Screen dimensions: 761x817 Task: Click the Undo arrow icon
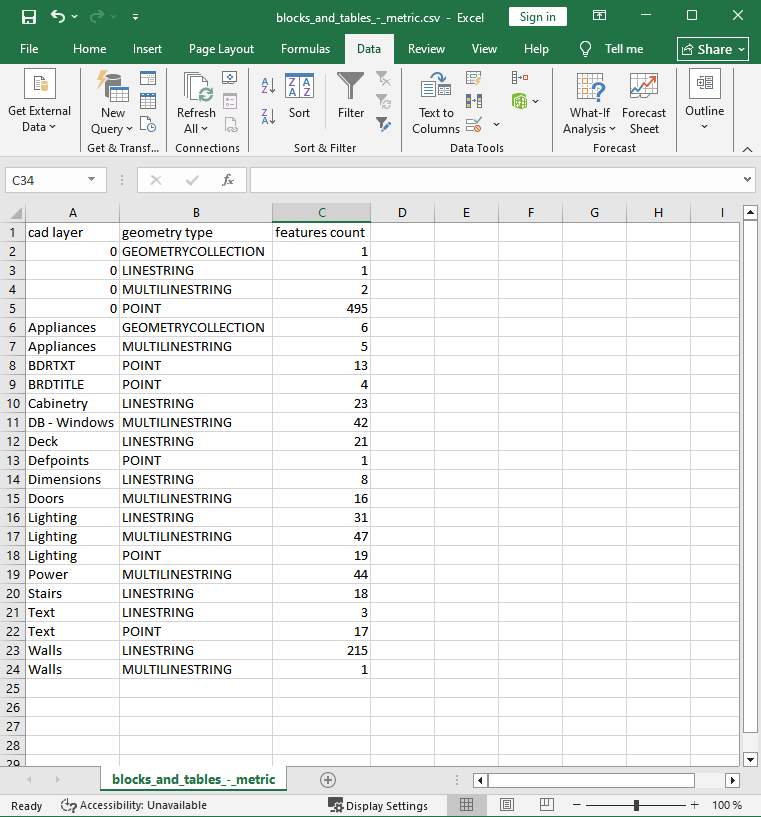click(x=58, y=17)
